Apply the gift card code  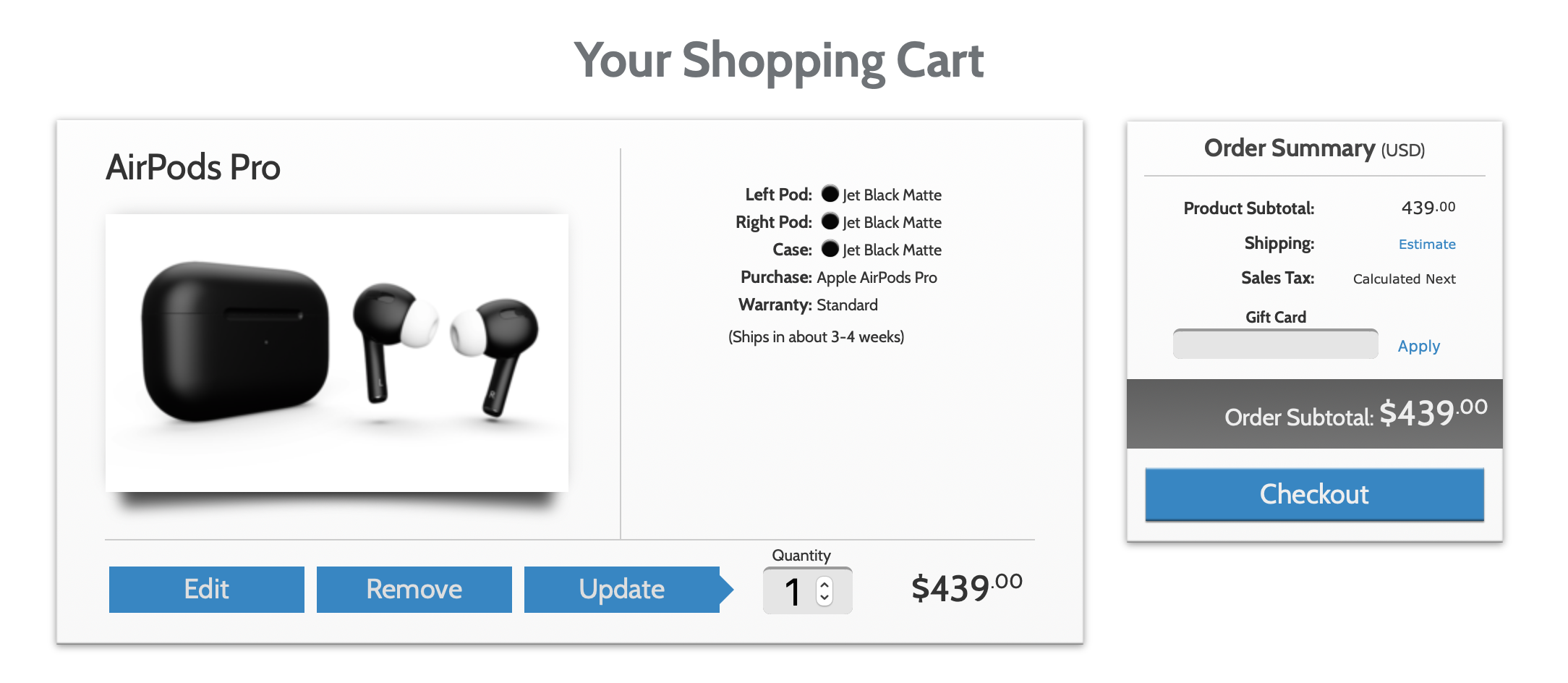(1418, 346)
